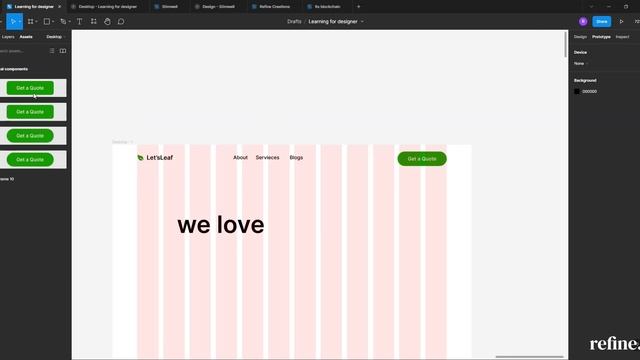Click the blue Share button

click(x=602, y=22)
